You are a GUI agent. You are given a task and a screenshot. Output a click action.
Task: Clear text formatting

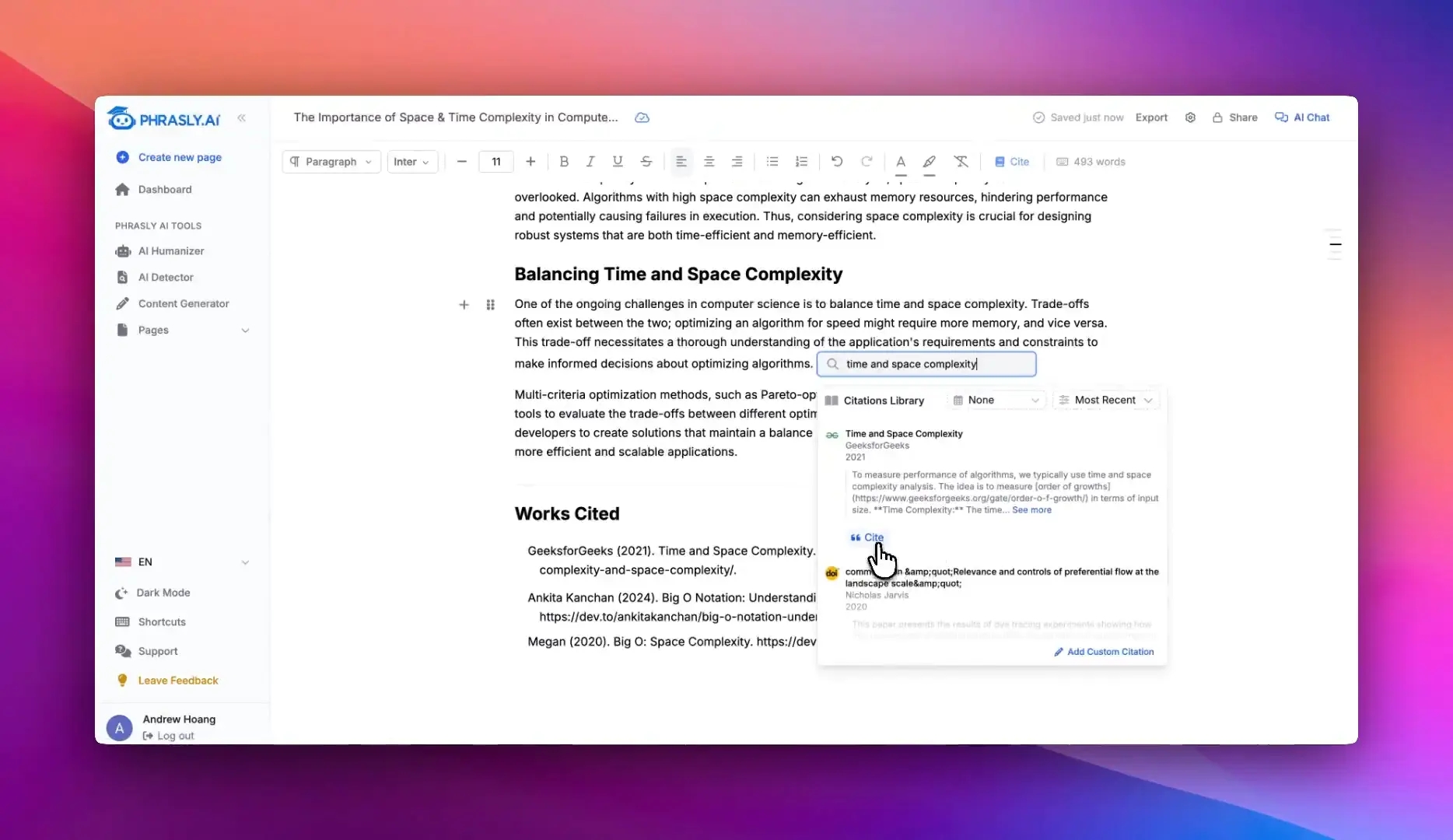tap(961, 162)
